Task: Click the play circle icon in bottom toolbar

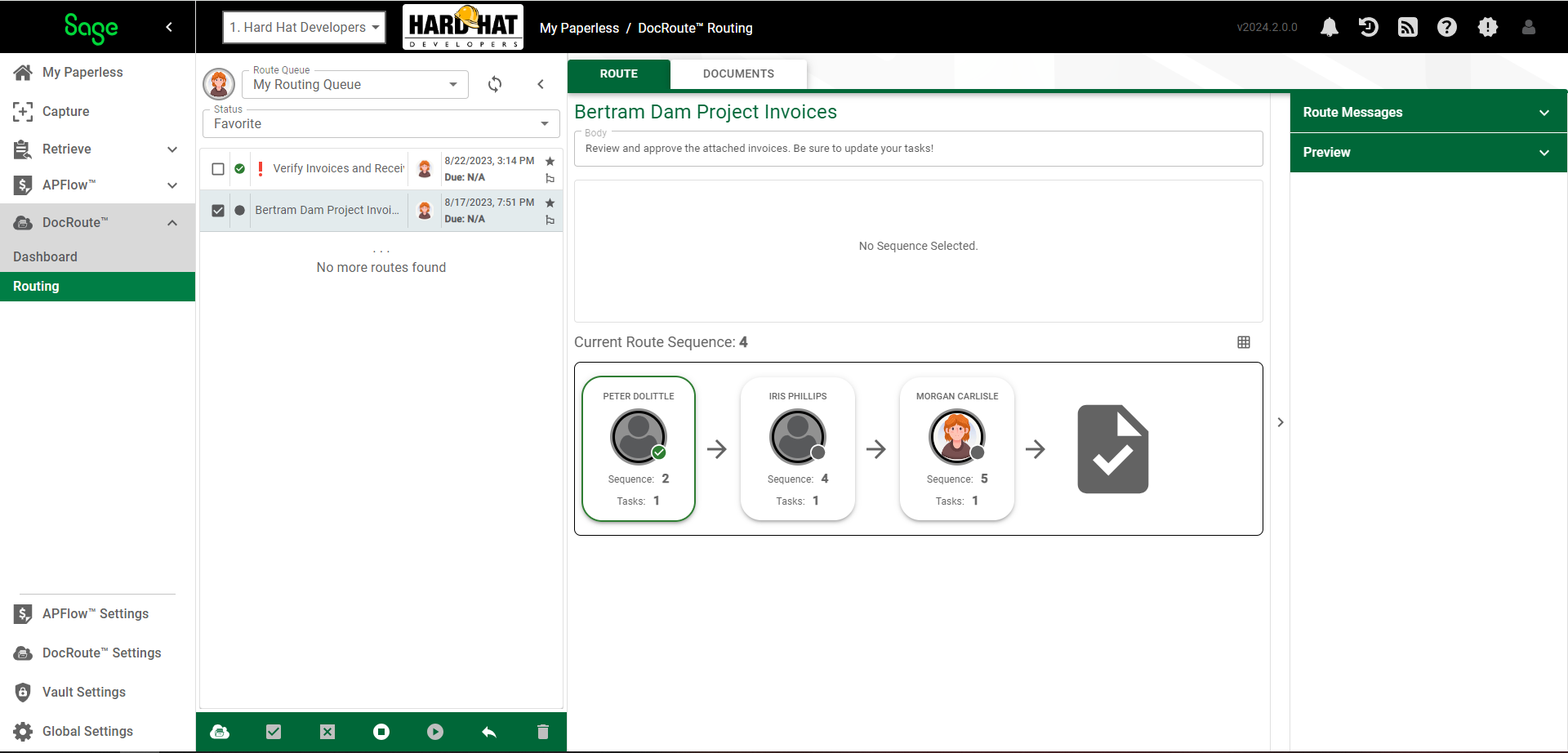Action: 435,732
